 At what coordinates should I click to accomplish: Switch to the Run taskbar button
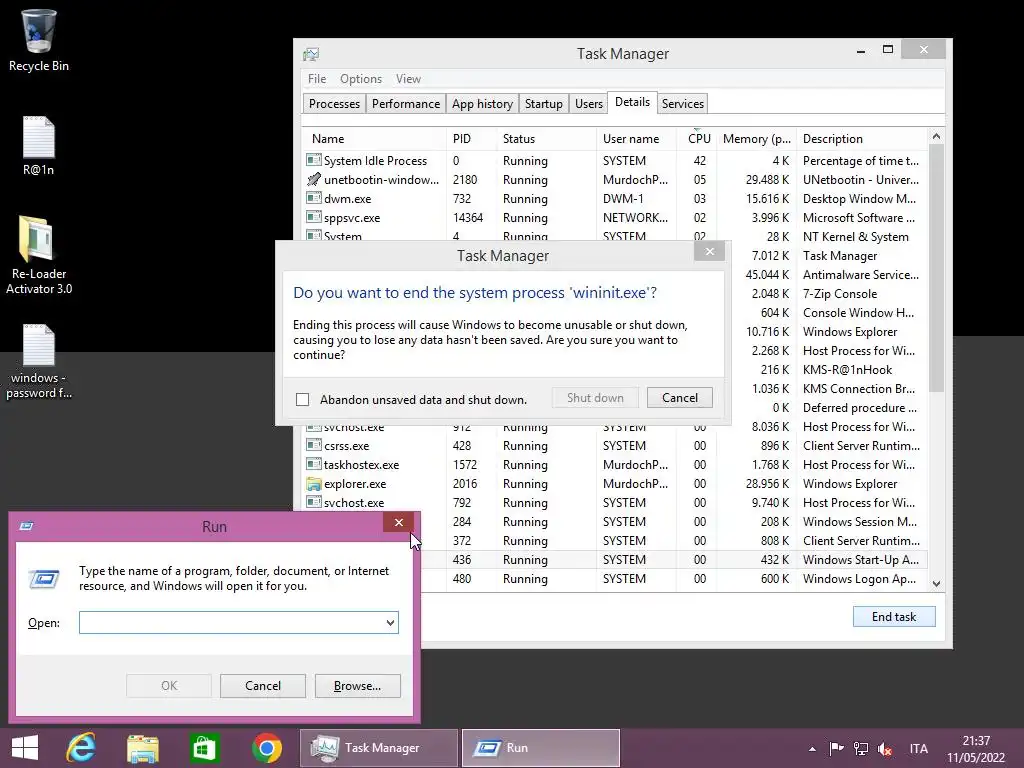[x=541, y=748]
